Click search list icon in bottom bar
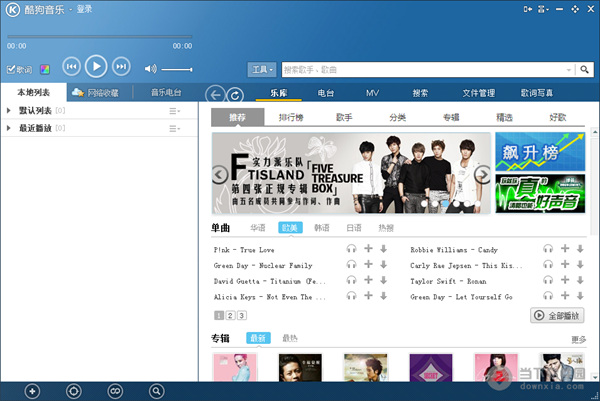 [x=157, y=391]
